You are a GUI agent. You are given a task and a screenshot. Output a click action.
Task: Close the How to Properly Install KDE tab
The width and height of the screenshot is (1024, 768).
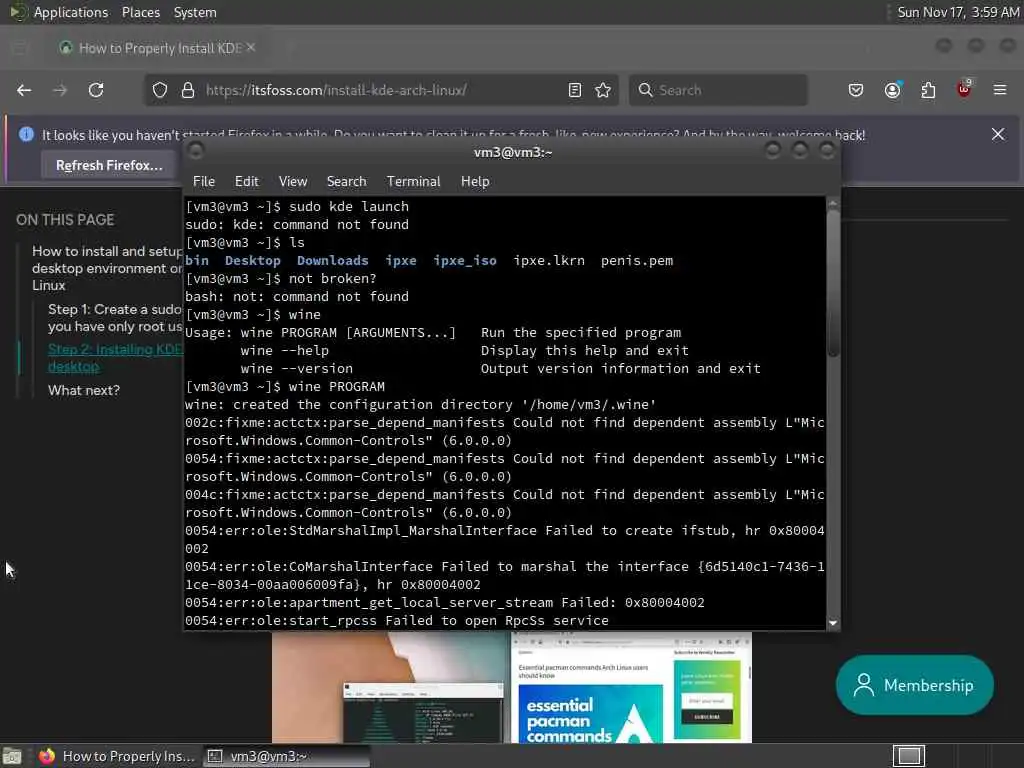251,48
